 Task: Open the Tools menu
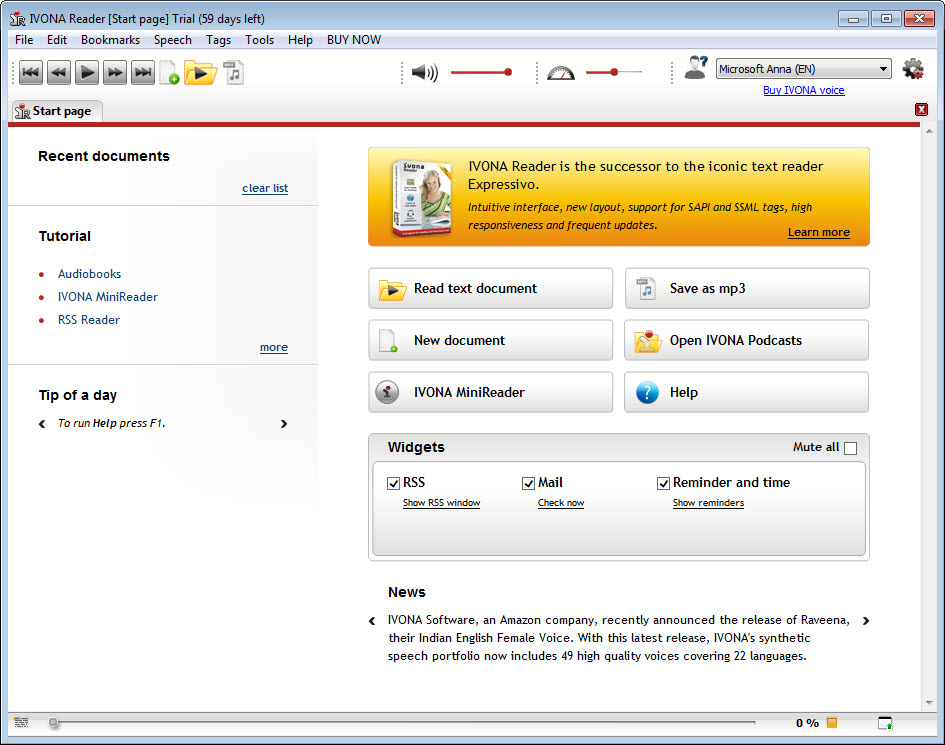(x=259, y=40)
